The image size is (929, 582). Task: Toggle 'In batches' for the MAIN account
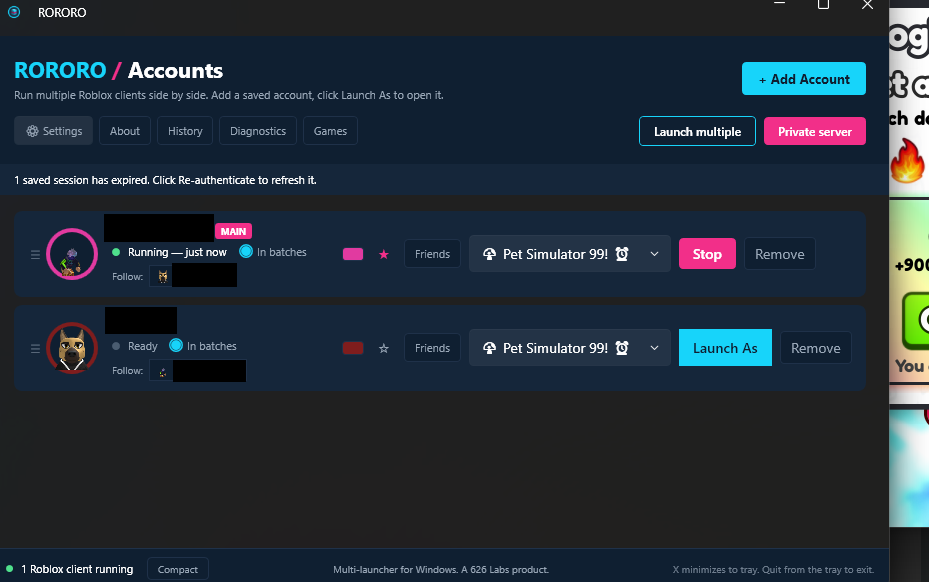(x=246, y=251)
